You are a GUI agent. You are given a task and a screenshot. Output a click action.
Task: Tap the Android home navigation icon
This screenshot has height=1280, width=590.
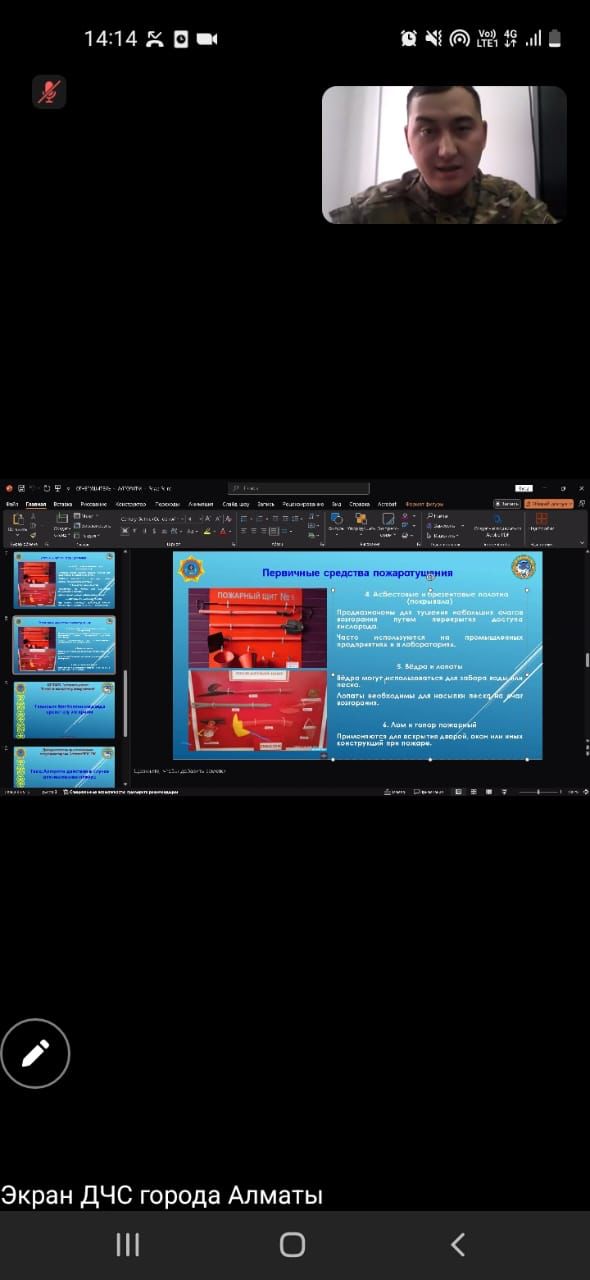coord(292,1244)
